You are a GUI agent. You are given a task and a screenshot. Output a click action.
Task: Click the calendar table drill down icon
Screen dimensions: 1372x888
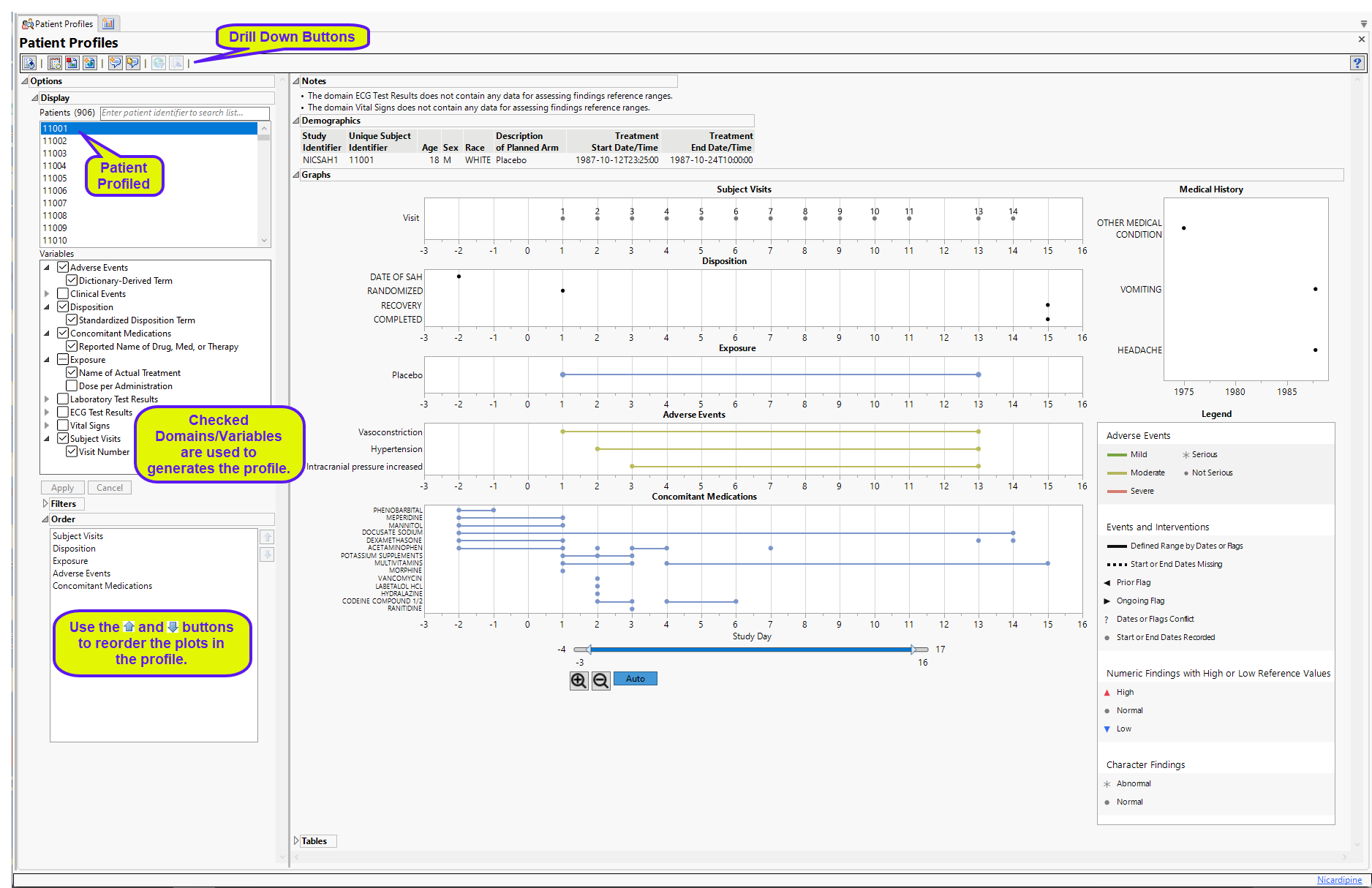pos(56,64)
